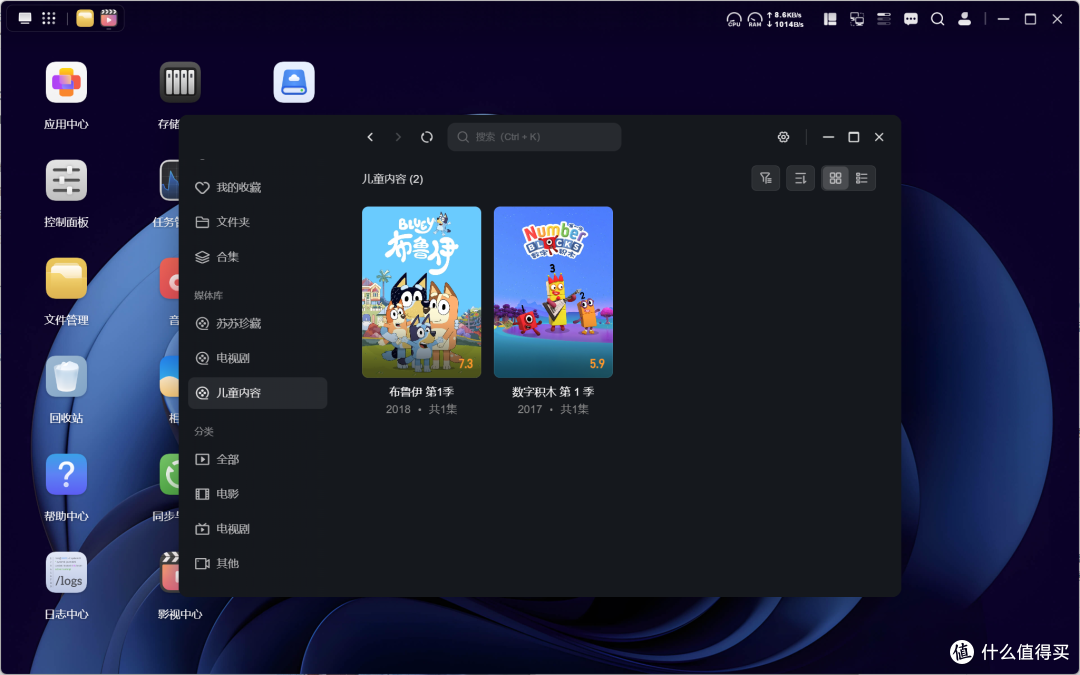The height and width of the screenshot is (675, 1080).
Task: Open 合集 in the sidebar
Action: pyautogui.click(x=258, y=257)
